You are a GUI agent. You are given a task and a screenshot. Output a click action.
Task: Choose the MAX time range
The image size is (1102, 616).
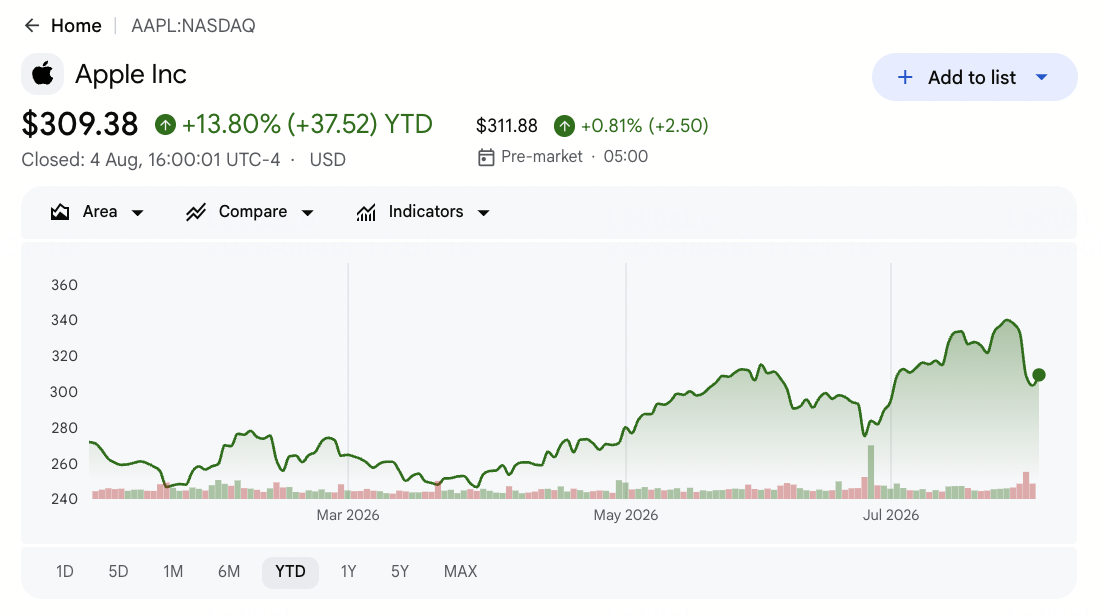tap(460, 572)
